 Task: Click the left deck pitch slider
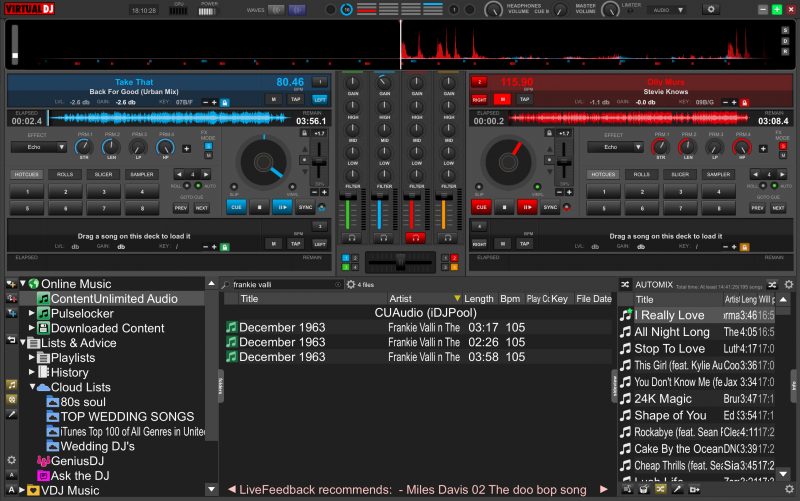click(319, 162)
